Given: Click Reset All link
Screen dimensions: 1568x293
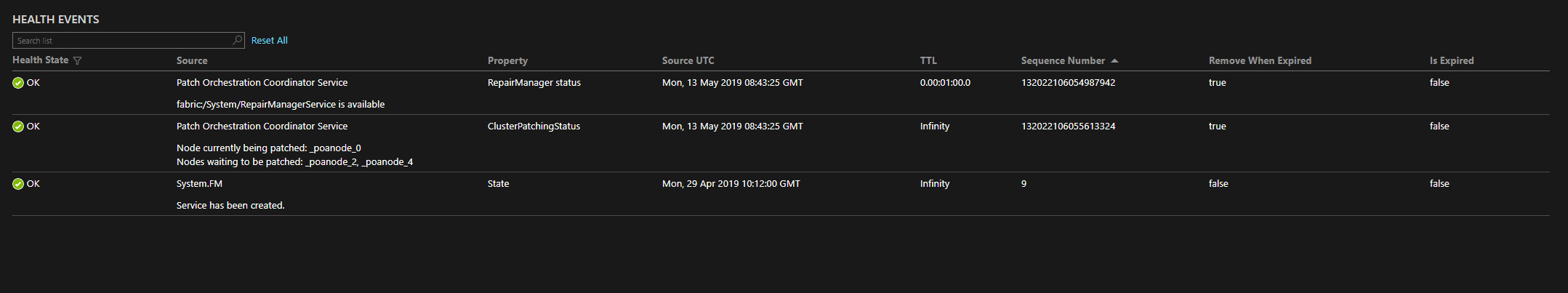Looking at the screenshot, I should pyautogui.click(x=269, y=41).
